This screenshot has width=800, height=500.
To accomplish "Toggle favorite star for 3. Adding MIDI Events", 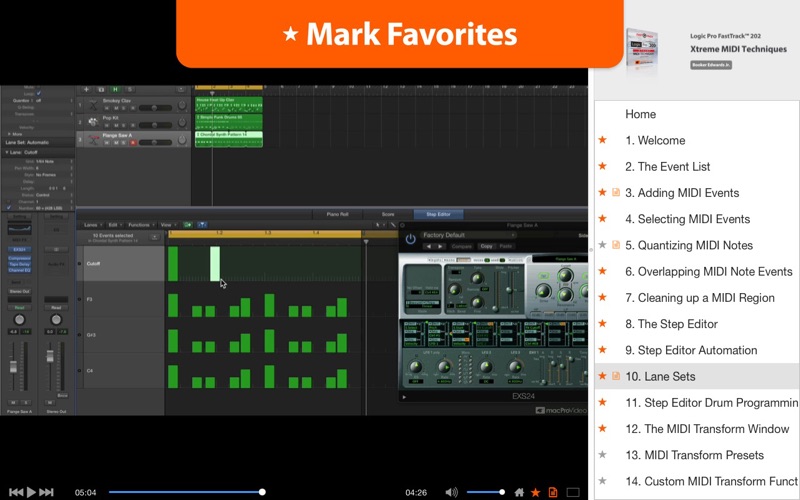I will (x=603, y=192).
